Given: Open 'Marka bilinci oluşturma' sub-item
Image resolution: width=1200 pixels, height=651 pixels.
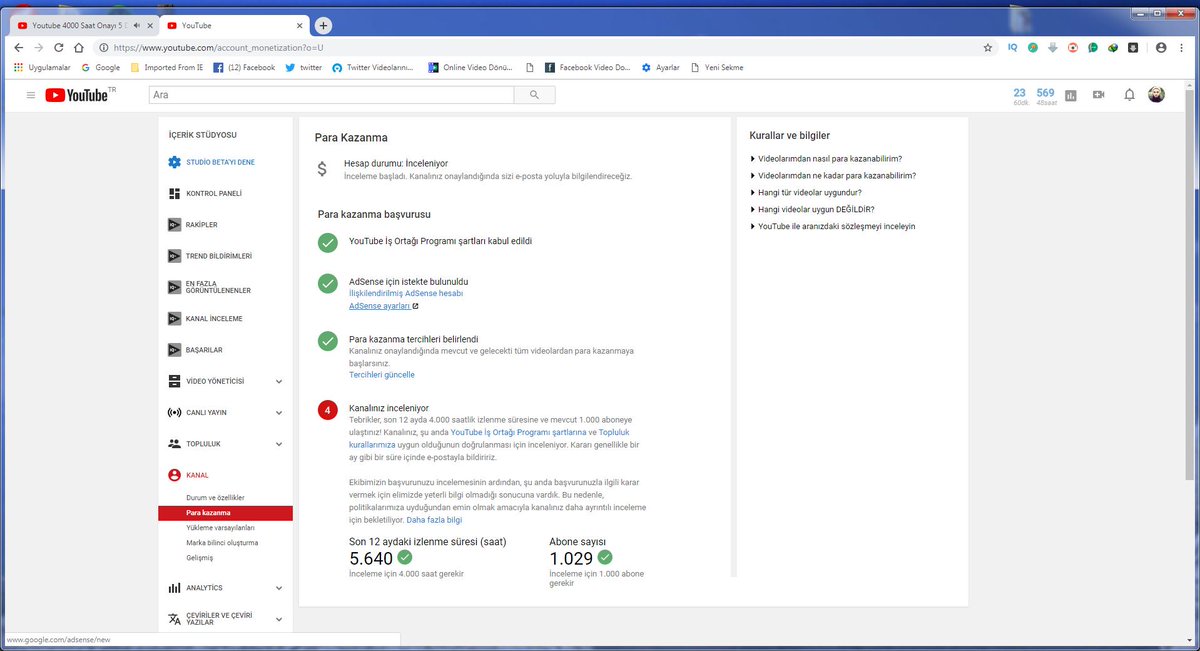Looking at the screenshot, I should 222,542.
